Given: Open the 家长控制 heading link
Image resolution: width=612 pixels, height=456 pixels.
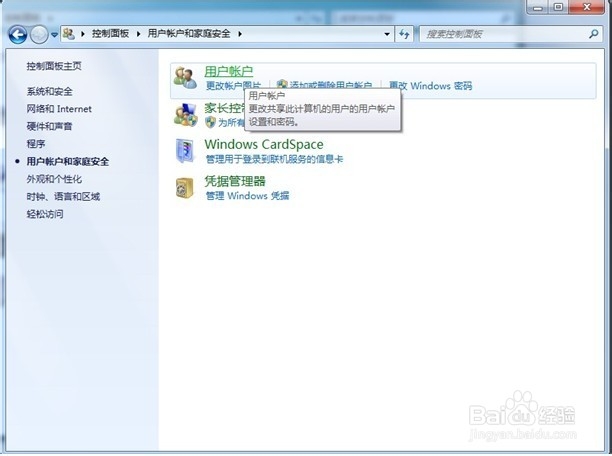Looking at the screenshot, I should [224, 108].
